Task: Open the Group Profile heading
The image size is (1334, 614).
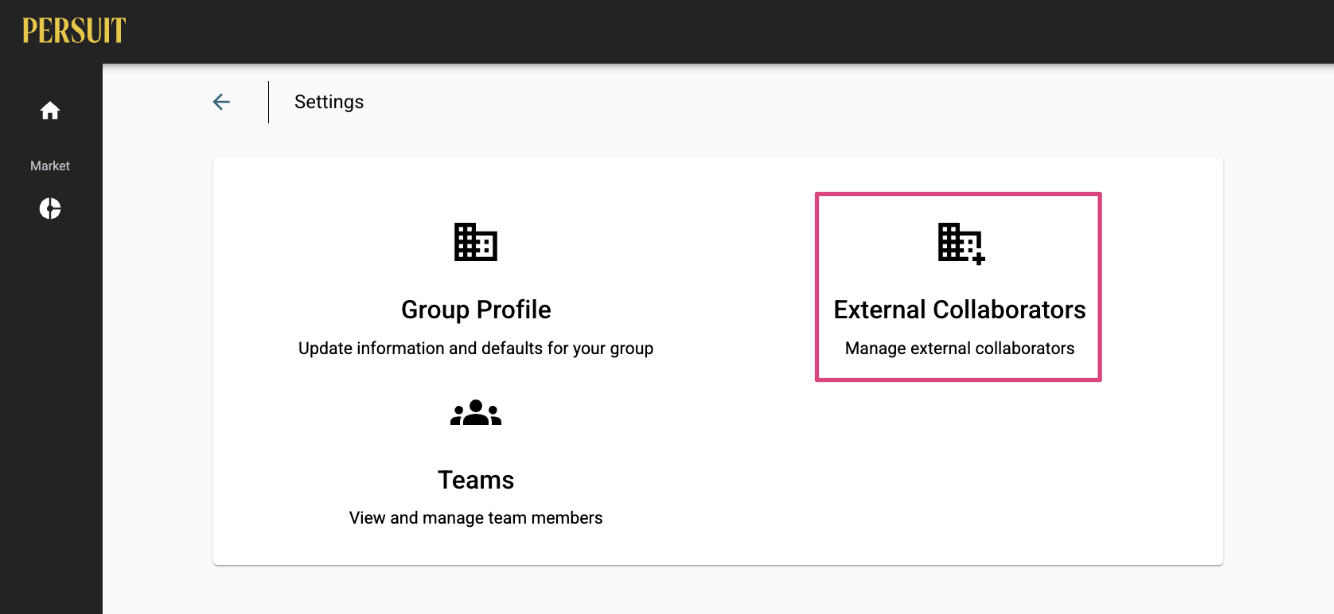Action: (476, 310)
